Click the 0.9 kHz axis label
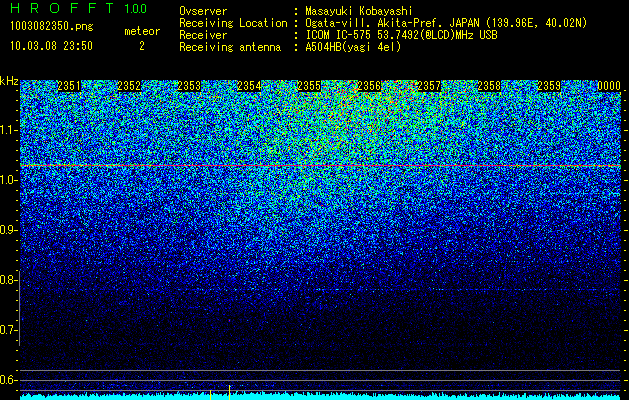629x400 pixels. pyautogui.click(x=8, y=230)
